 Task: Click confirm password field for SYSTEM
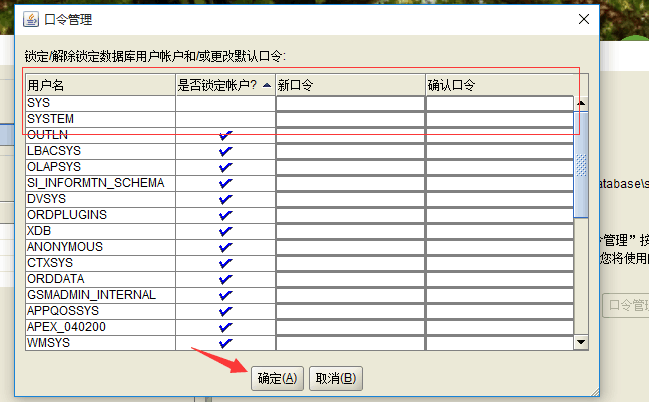point(500,120)
